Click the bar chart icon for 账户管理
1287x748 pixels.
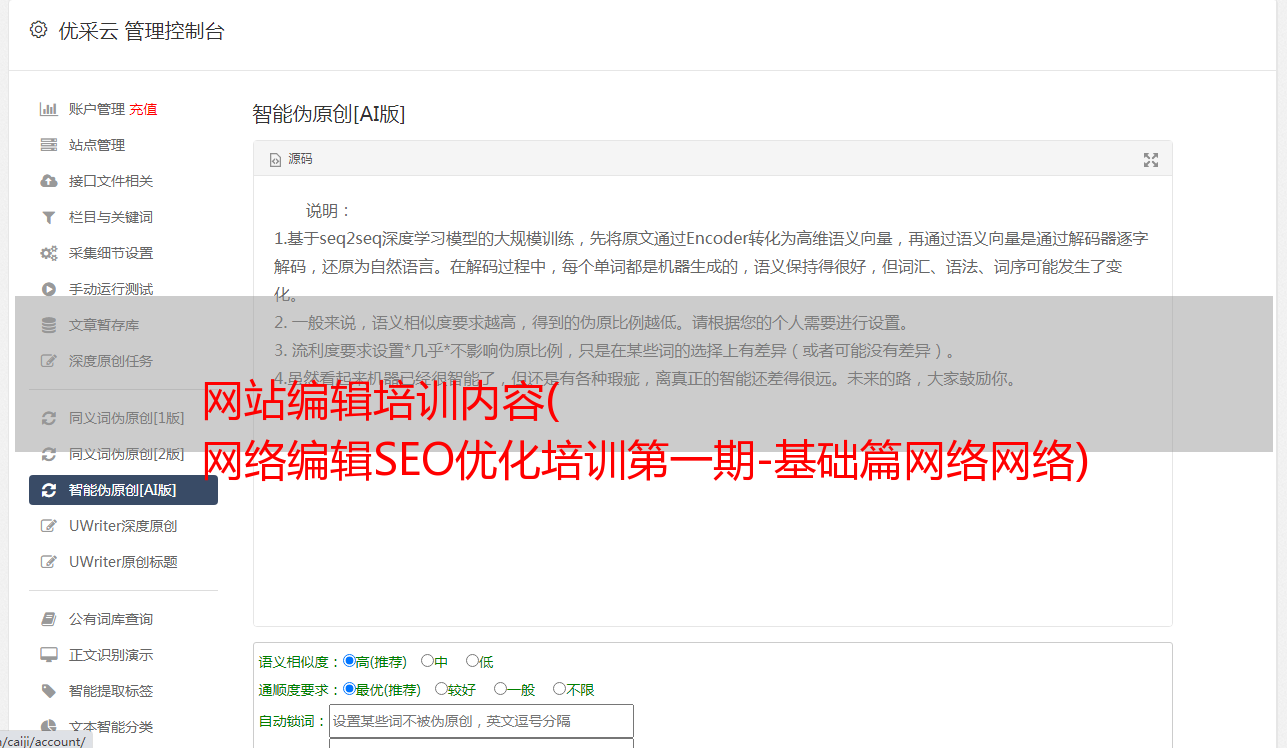pyautogui.click(x=48, y=109)
